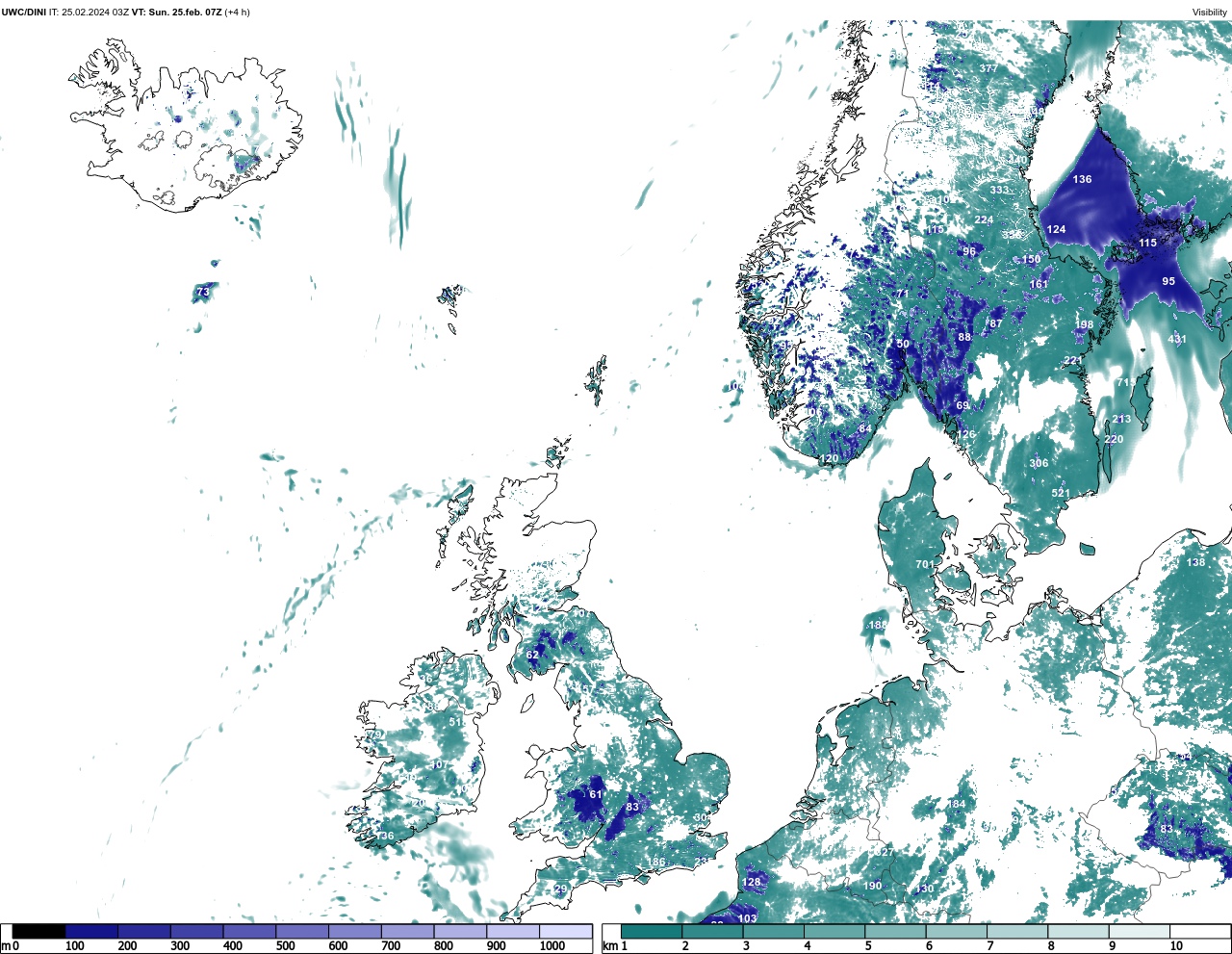Click the 2–3 km legend swatch
This screenshot has height=954, width=1232.
pyautogui.click(x=712, y=932)
